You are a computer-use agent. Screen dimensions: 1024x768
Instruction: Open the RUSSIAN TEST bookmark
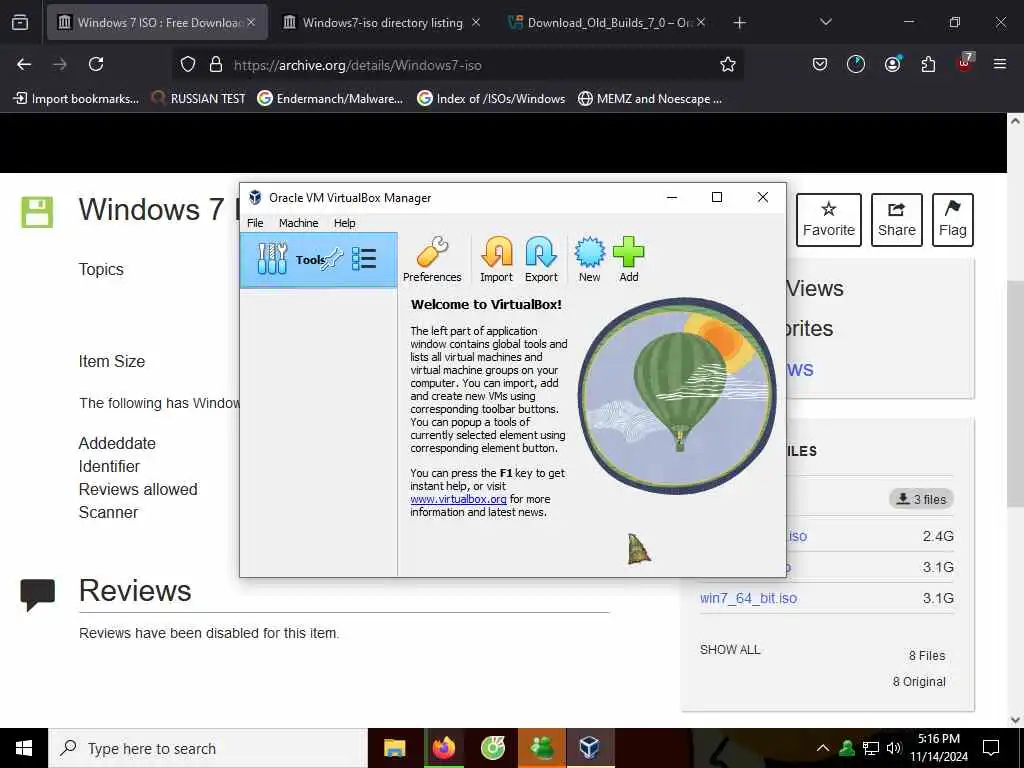coord(199,99)
